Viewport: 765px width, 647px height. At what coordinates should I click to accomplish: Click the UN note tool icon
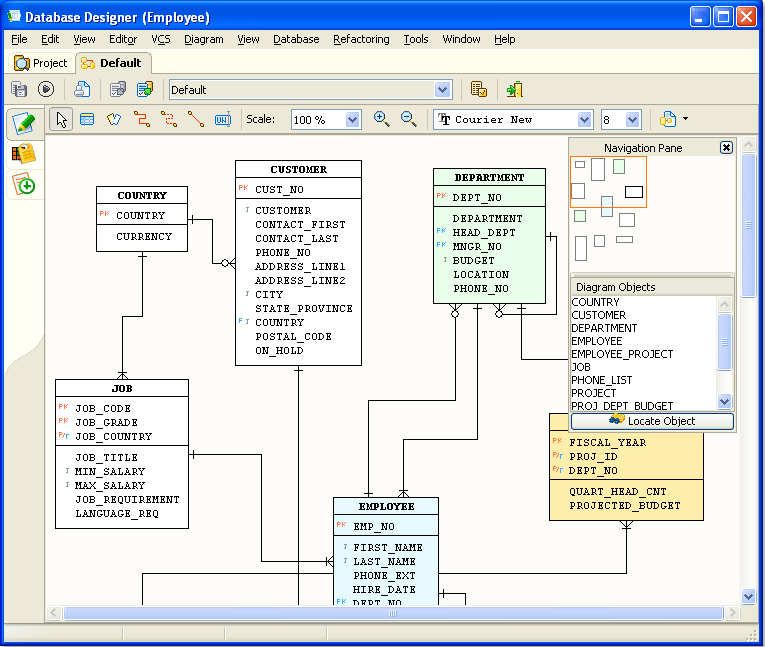(x=223, y=120)
